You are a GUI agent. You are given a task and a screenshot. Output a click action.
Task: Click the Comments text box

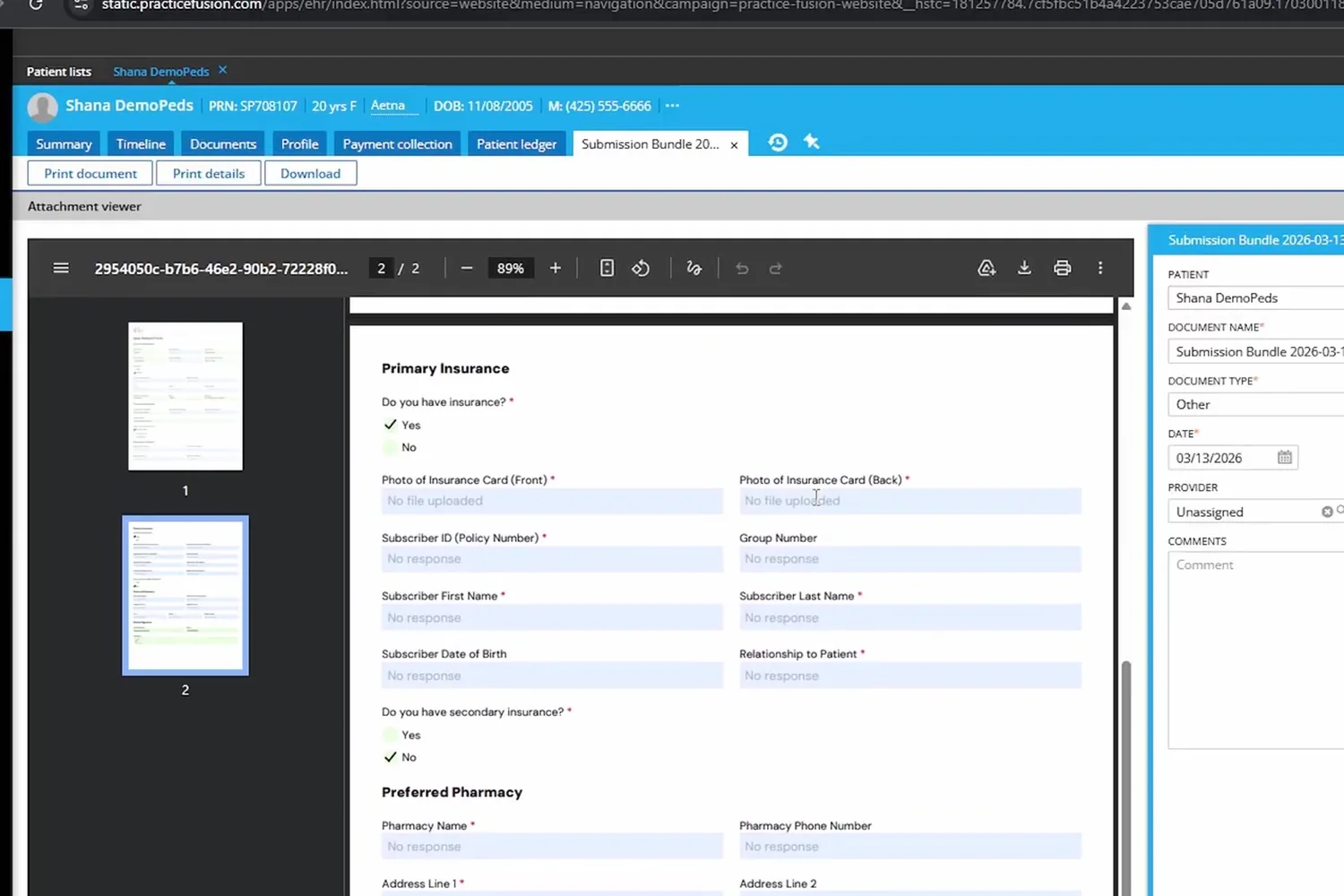(x=1256, y=650)
